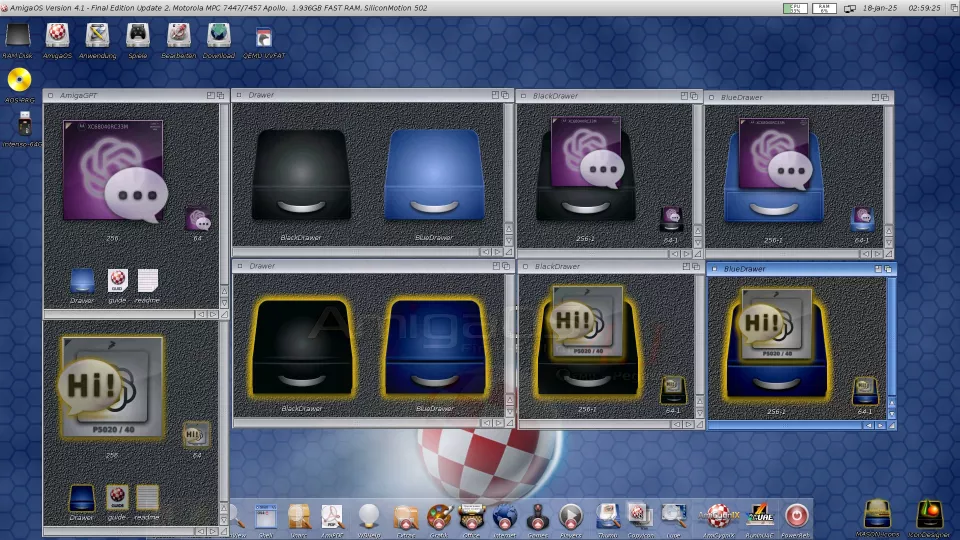
Task: Launch AmiCygnix from the dock
Action: click(x=718, y=515)
